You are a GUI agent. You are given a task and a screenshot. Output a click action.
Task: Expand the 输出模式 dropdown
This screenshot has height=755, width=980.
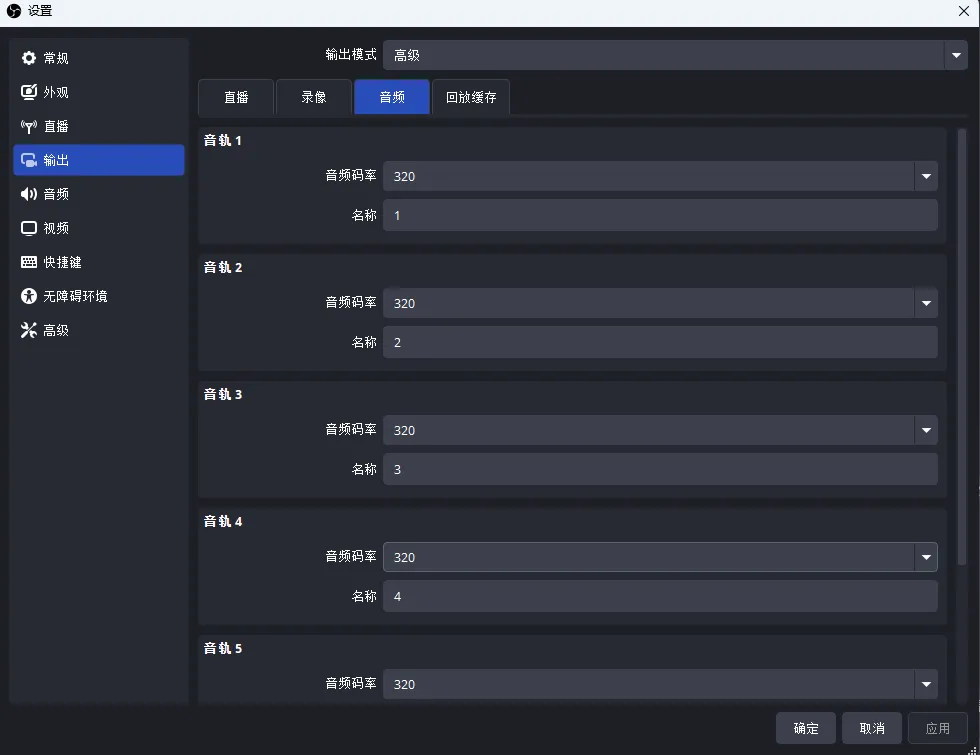pos(674,55)
